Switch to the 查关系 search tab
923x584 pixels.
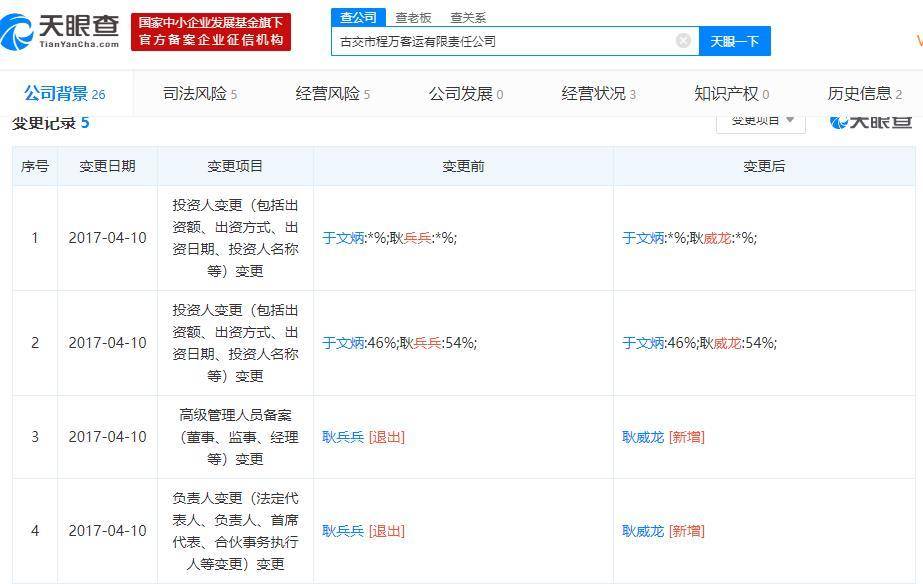coord(466,16)
